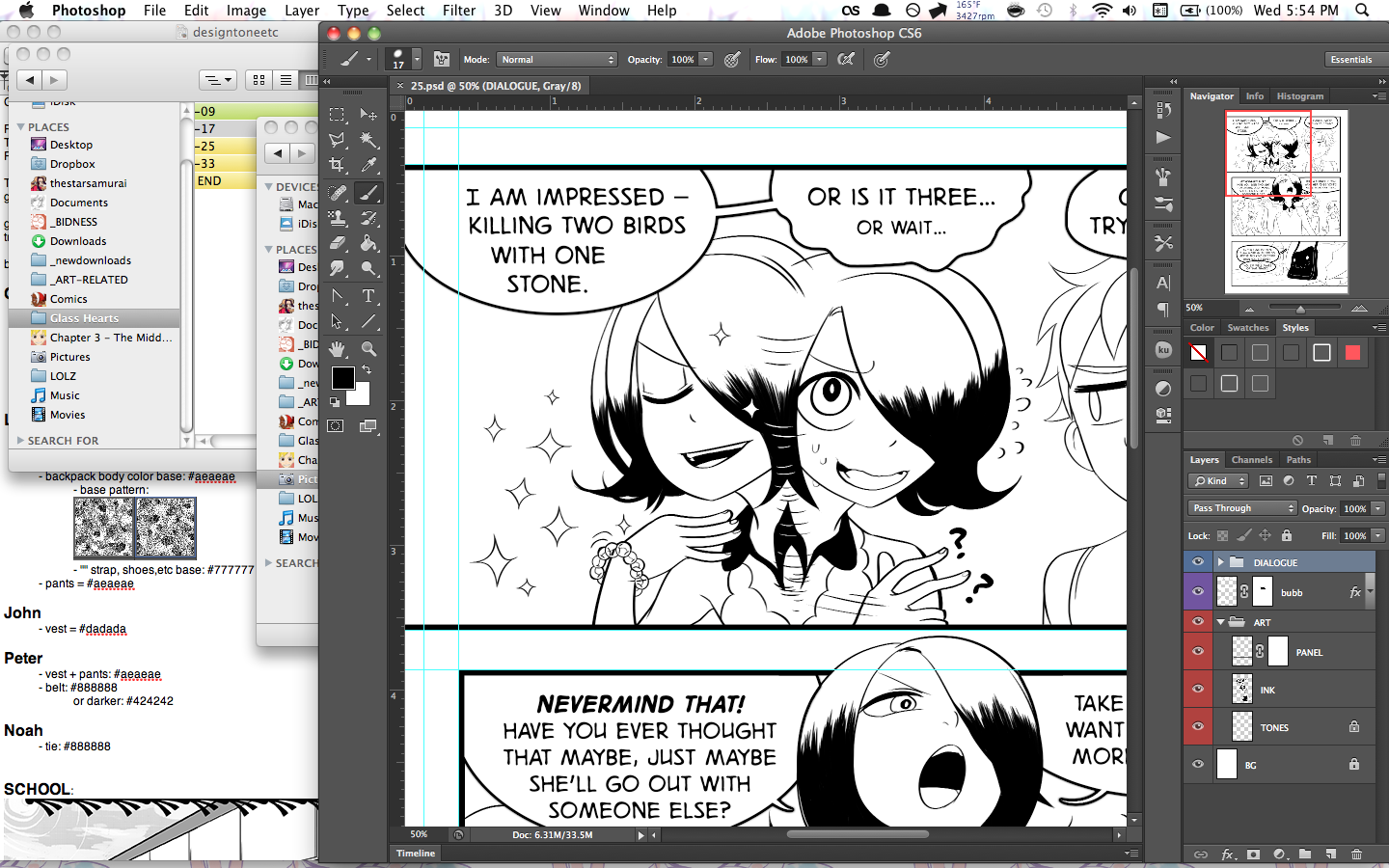
Task: Click the Delete layer trash icon
Action: coord(1356,854)
